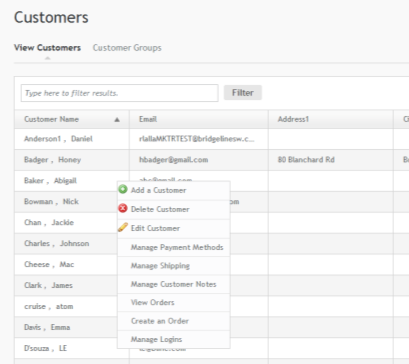Open Manage Customer Notes menu entry

click(174, 284)
